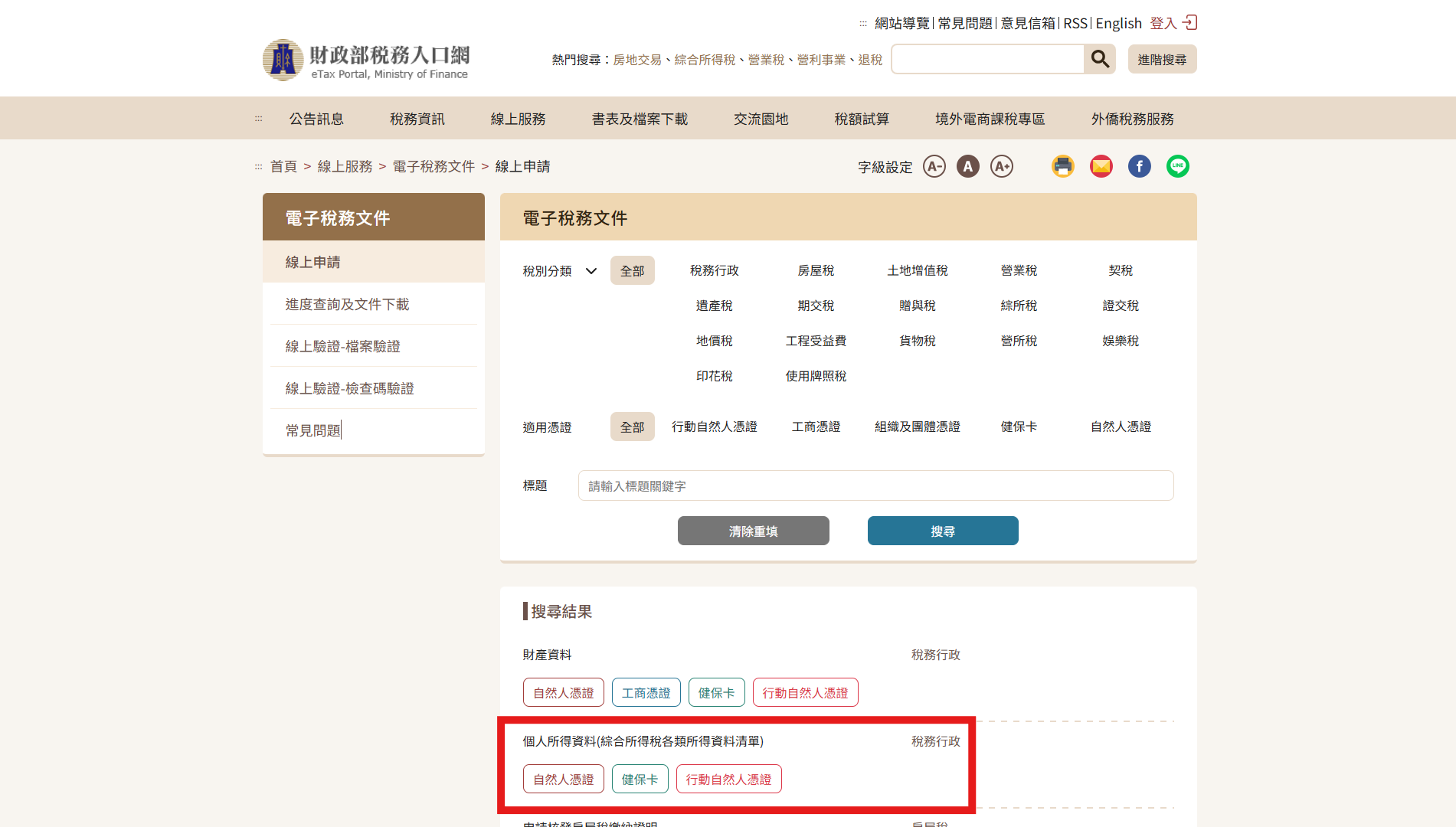
Task: Open 線上服務 navigation menu
Action: 518,119
